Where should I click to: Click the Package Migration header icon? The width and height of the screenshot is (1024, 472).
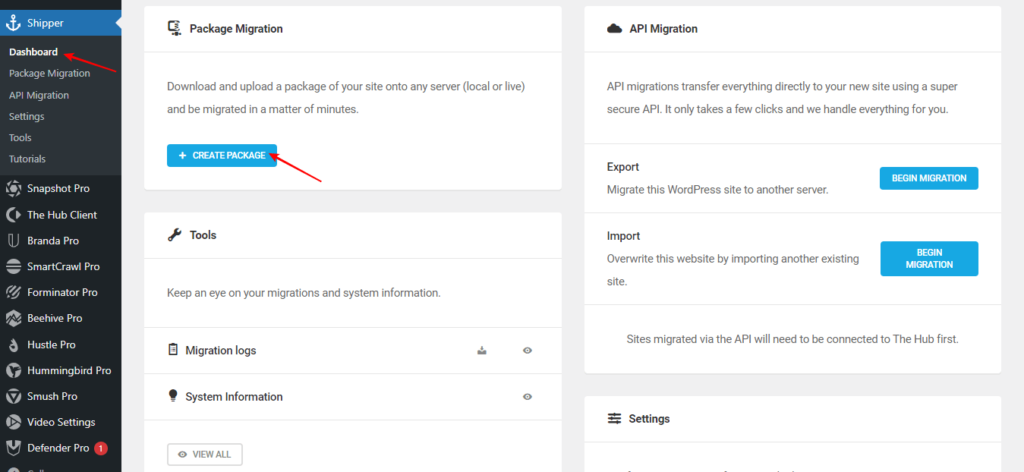tap(174, 28)
